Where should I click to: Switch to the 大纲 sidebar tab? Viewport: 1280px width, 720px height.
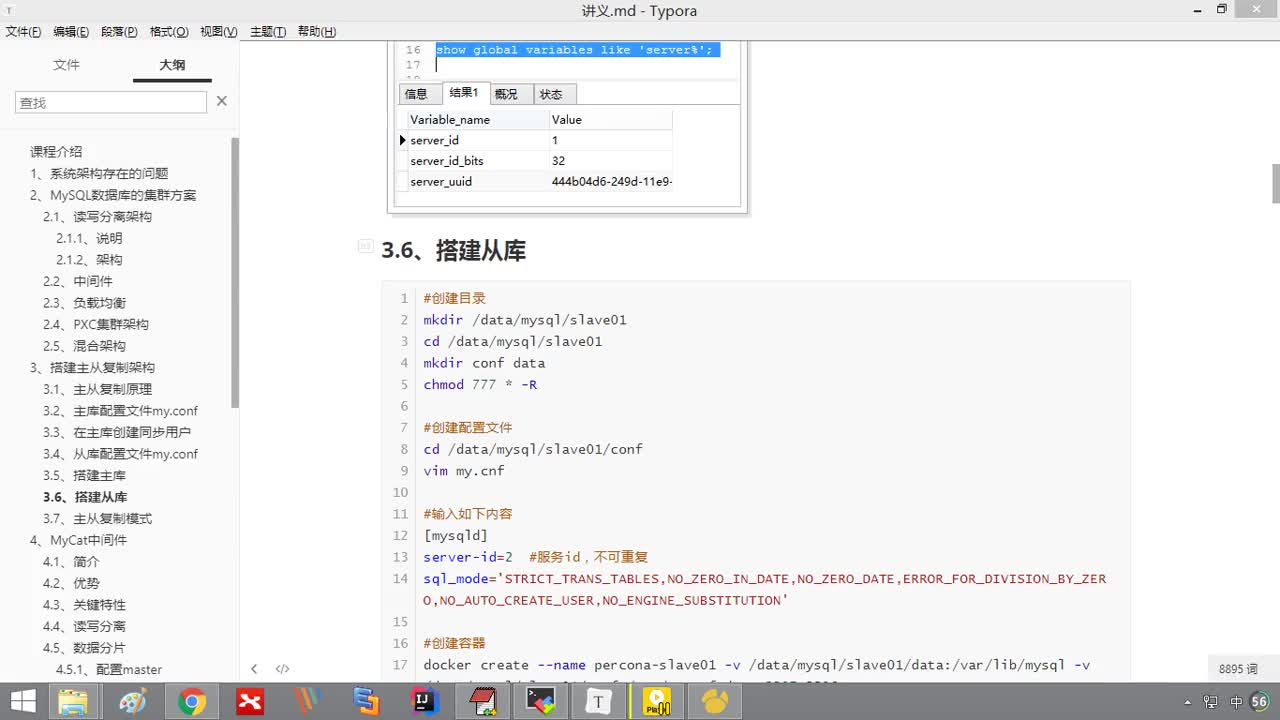172,65
